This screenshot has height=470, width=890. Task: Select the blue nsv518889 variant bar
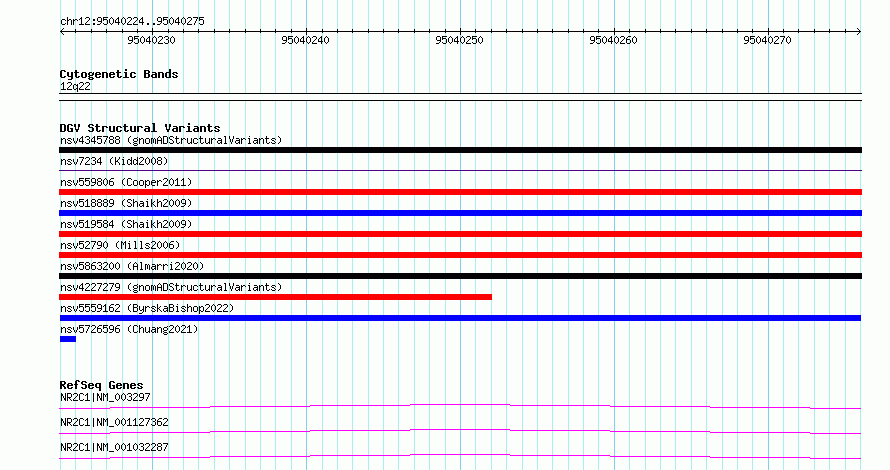(x=460, y=213)
